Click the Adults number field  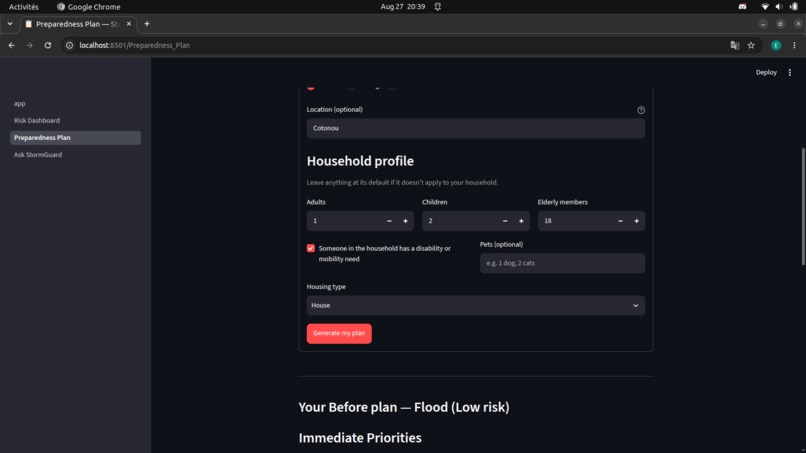coord(344,221)
